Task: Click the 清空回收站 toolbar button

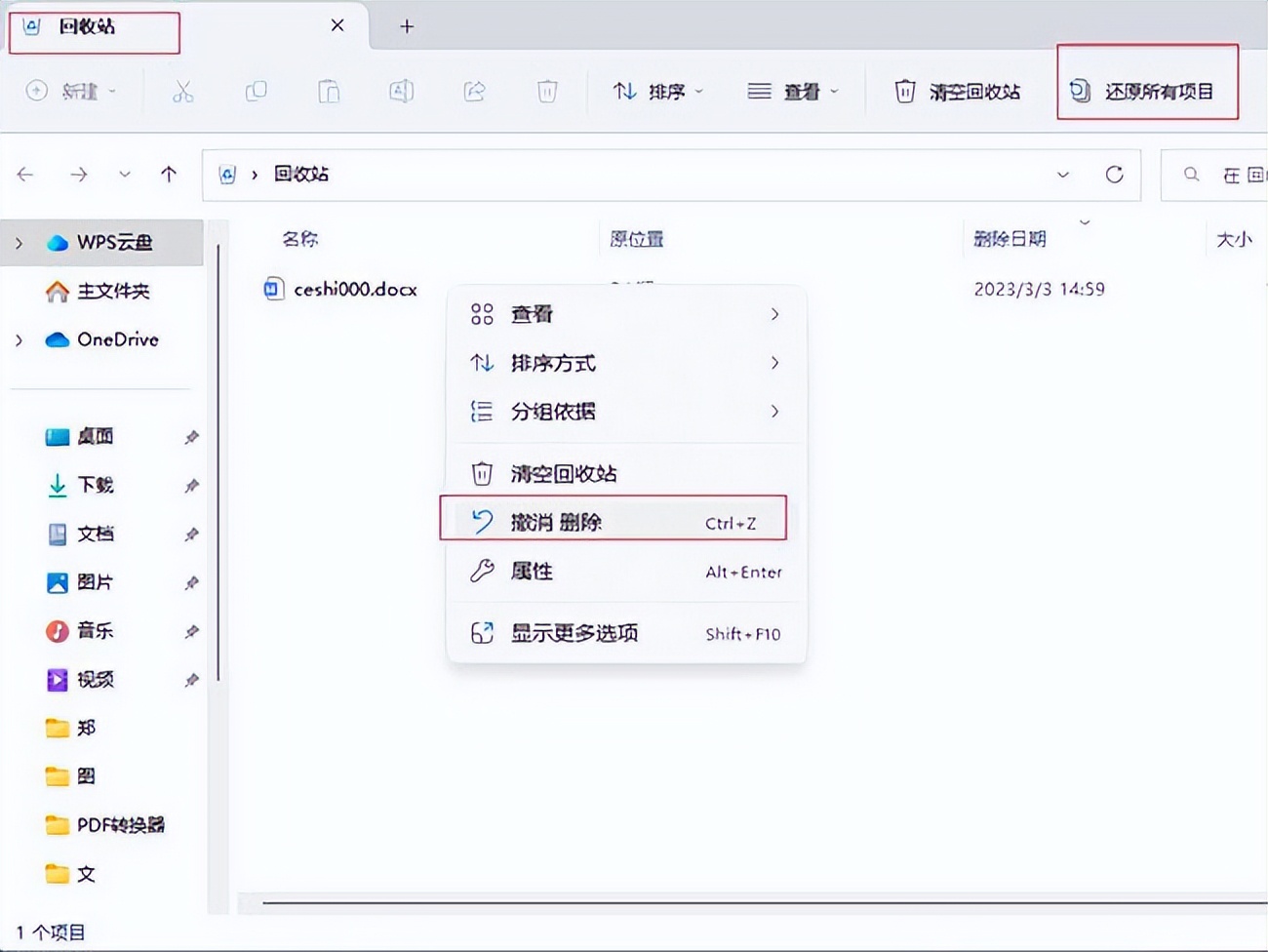Action: 958,91
